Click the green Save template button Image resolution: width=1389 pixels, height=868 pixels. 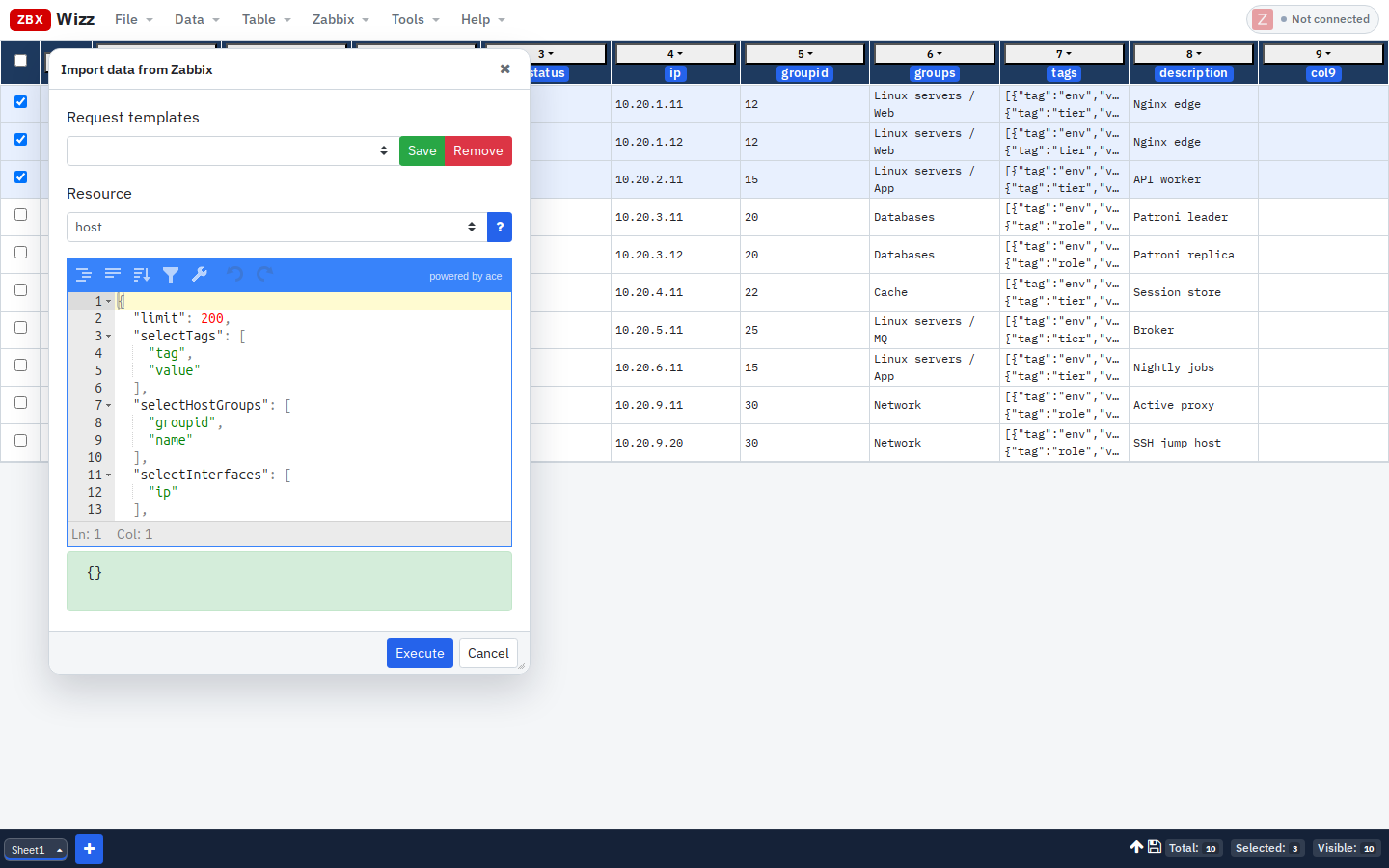[x=422, y=150]
